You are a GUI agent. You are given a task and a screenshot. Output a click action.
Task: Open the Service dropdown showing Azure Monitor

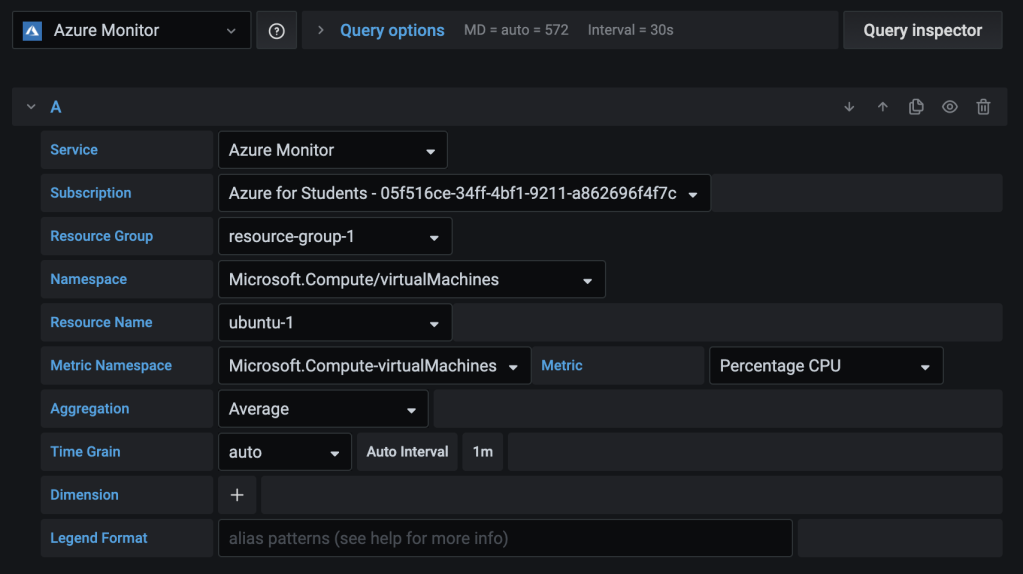point(333,150)
